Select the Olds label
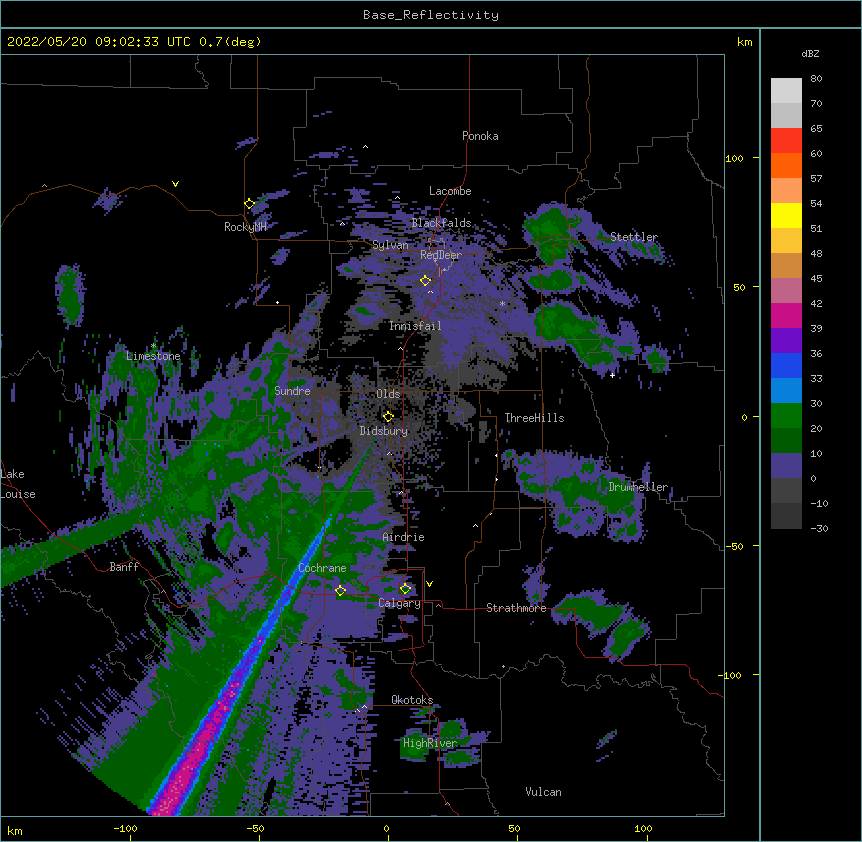Image resolution: width=862 pixels, height=842 pixels. 388,394
